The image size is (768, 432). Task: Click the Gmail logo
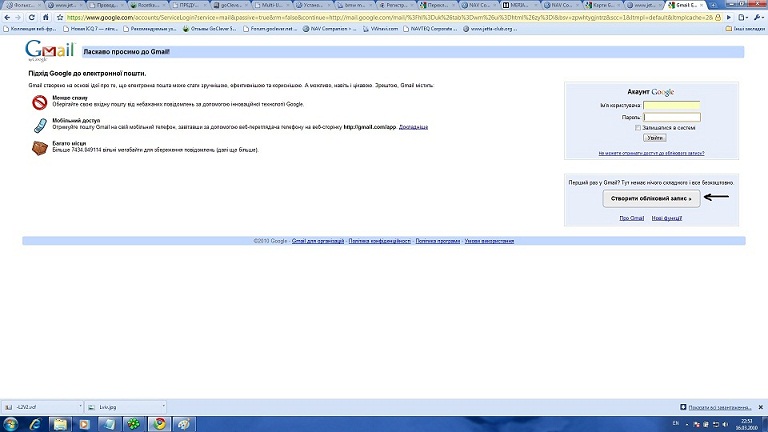49,50
